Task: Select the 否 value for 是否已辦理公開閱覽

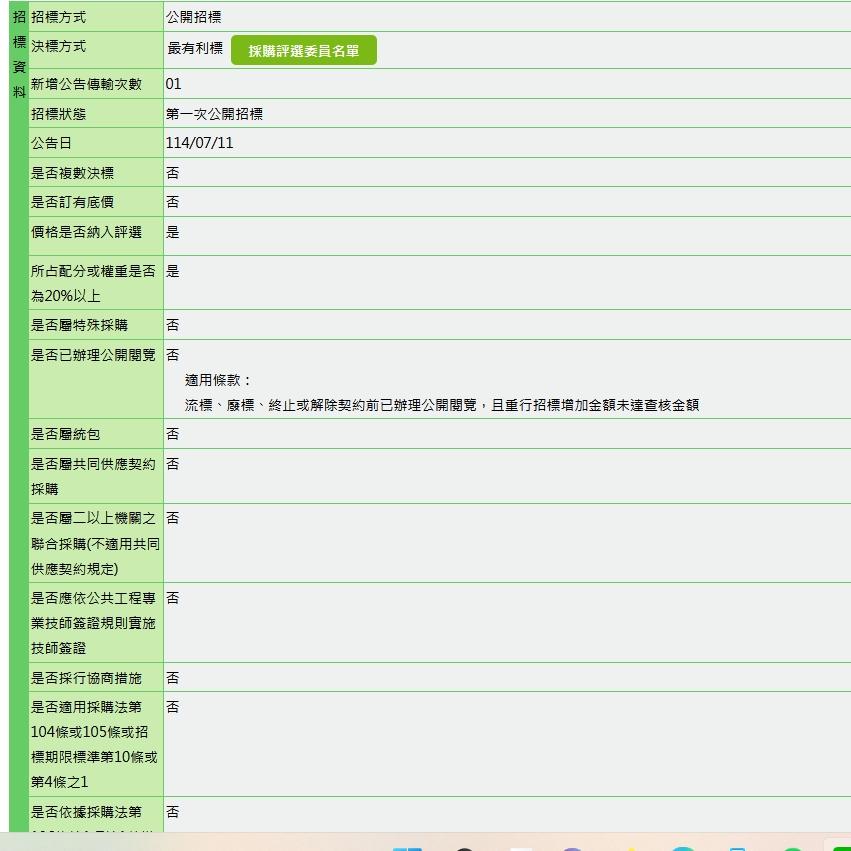Action: 173,355
